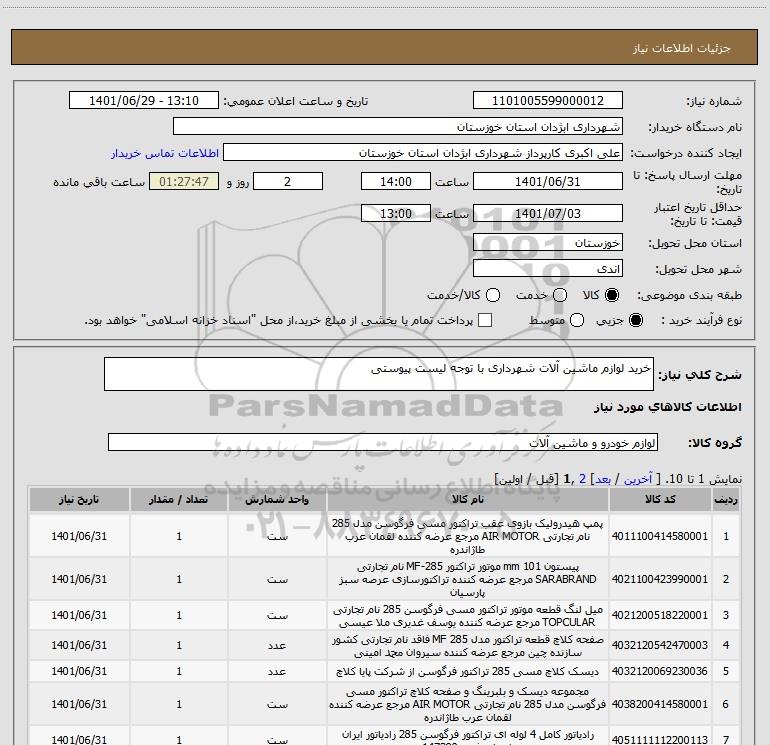Go to the بعد page link

[x=603, y=479]
